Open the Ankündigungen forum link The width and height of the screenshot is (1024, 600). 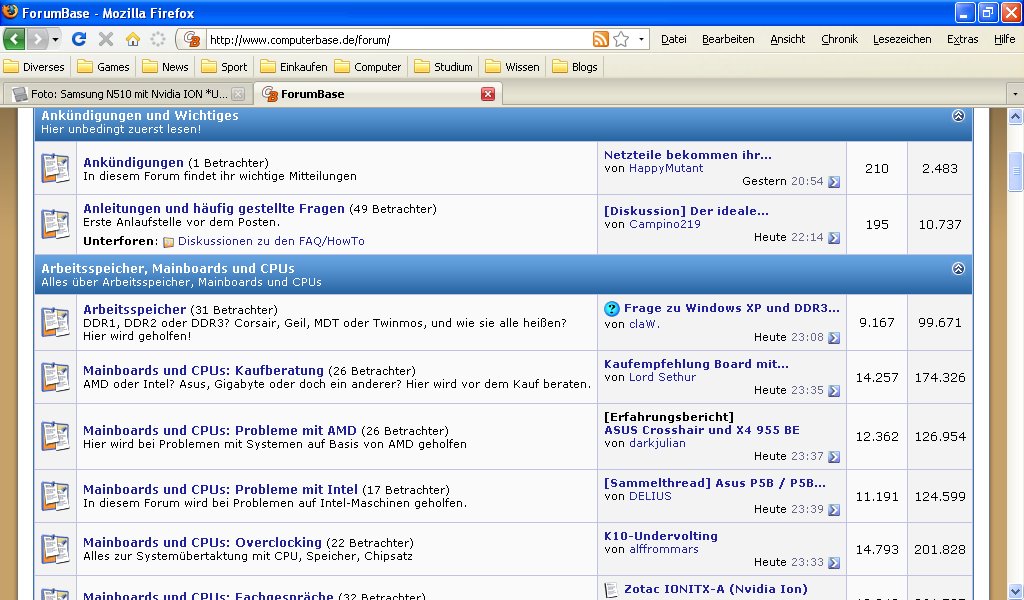coord(133,163)
